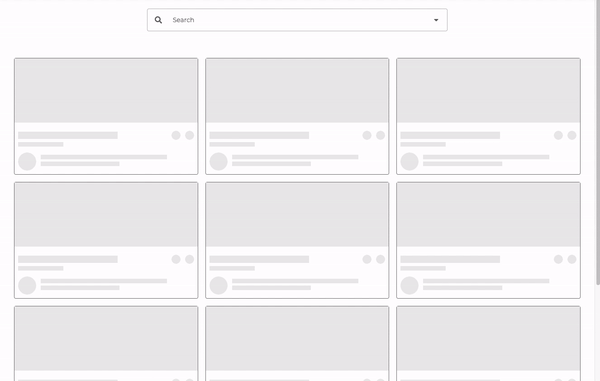
Task: Click the first card's rightmost round action icon
Action: 189,135
